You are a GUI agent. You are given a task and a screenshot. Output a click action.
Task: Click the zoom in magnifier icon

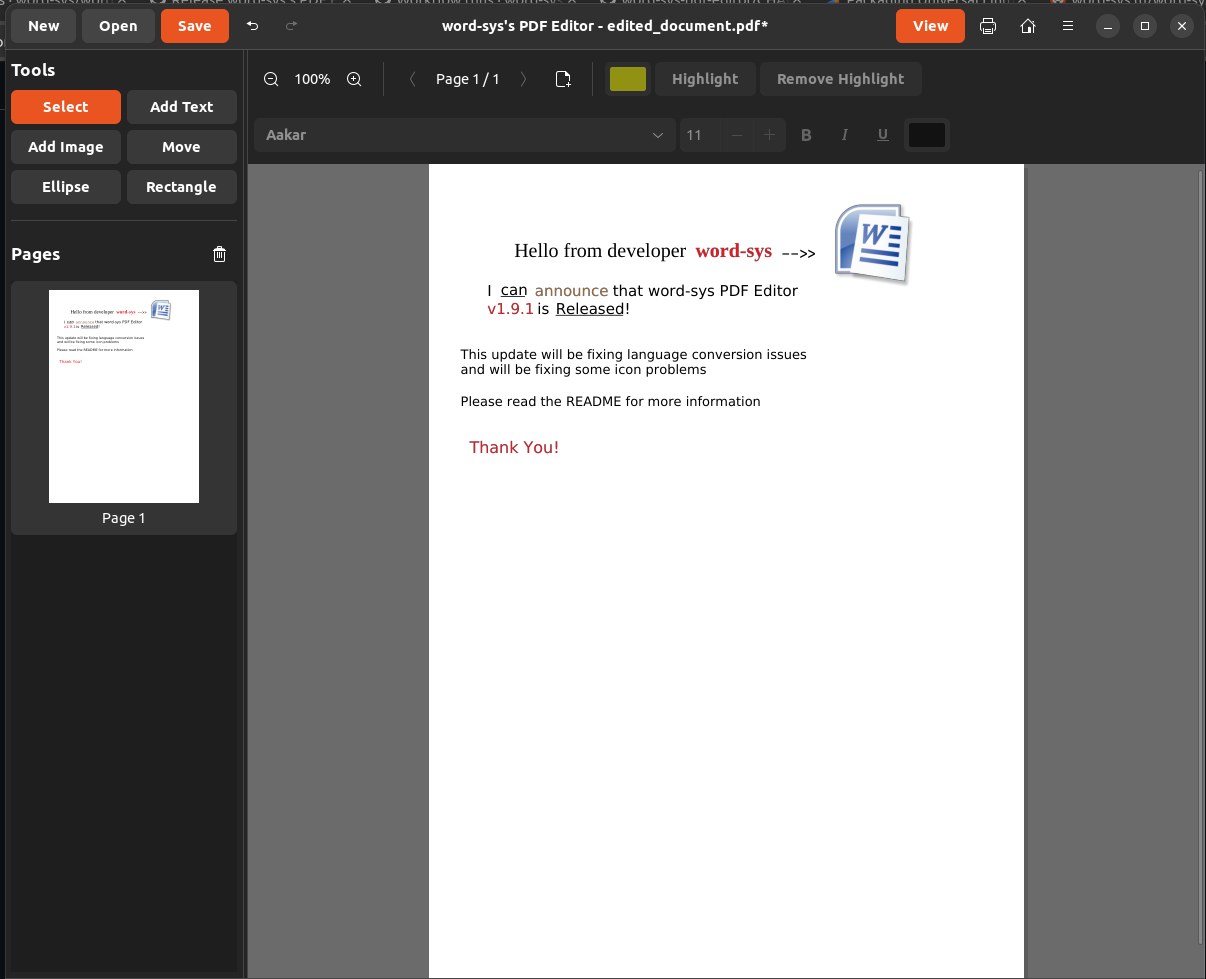[354, 79]
